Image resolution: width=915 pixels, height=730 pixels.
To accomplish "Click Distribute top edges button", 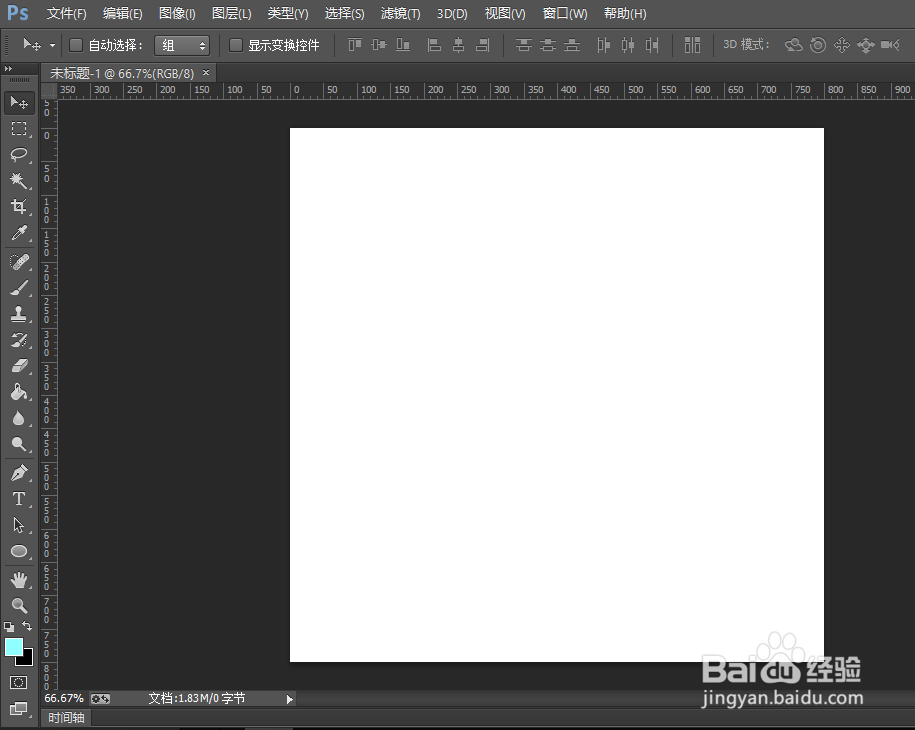I will pyautogui.click(x=523, y=45).
